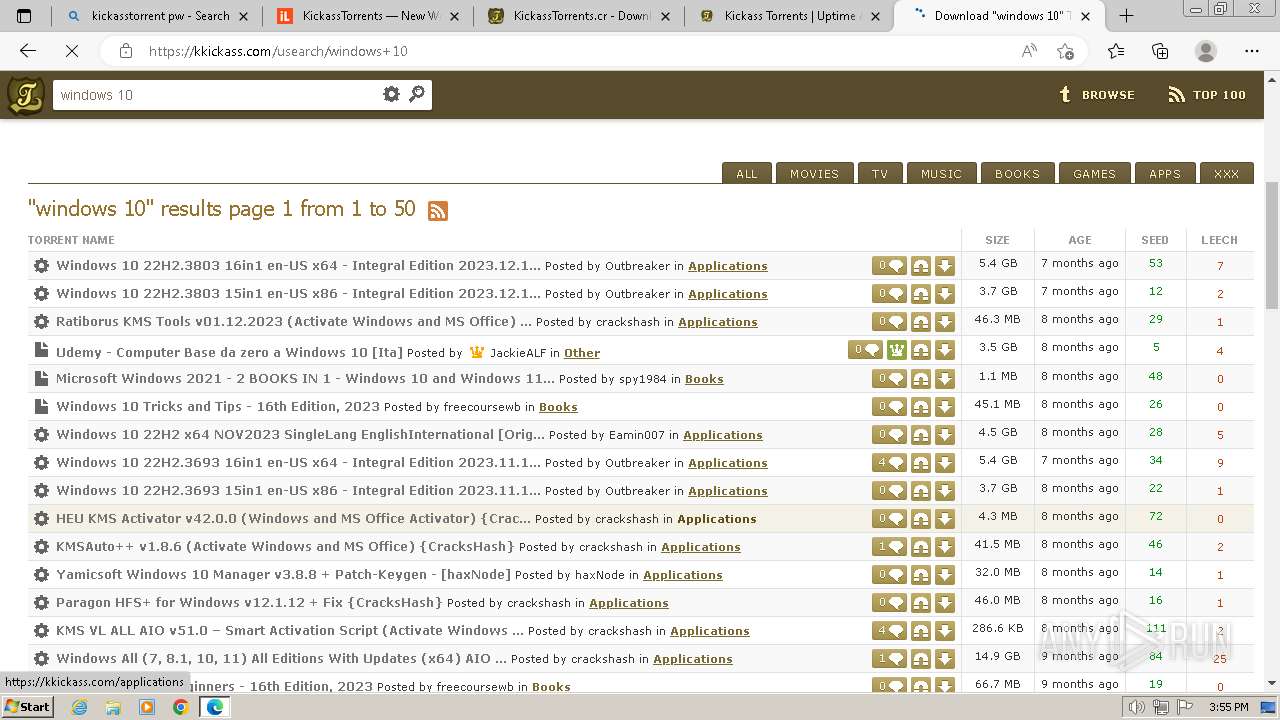This screenshot has height=720, width=1280.
Task: Open Edge settings and more menu
Action: click(1252, 51)
